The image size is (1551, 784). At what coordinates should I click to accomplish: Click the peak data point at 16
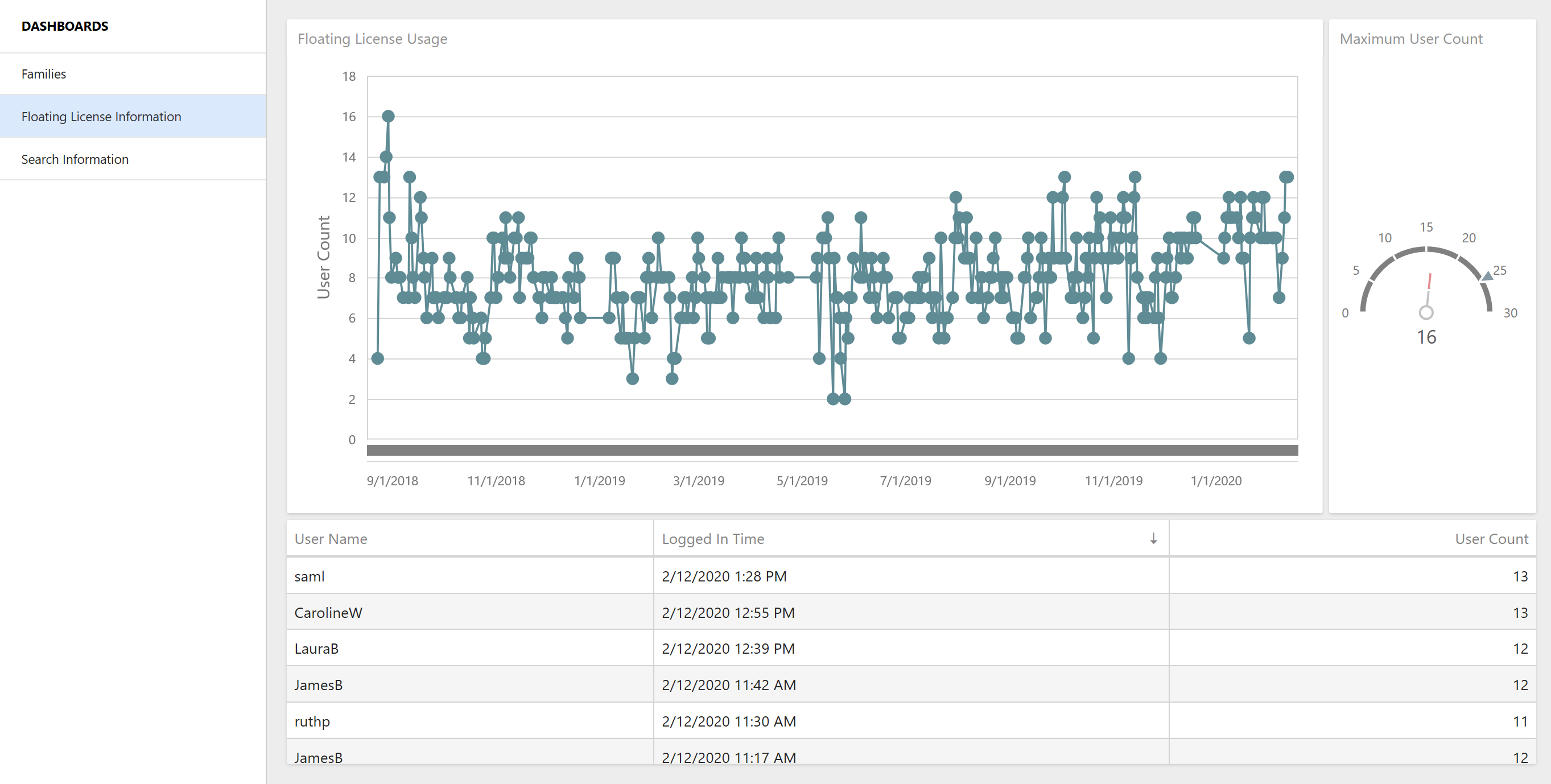(389, 116)
